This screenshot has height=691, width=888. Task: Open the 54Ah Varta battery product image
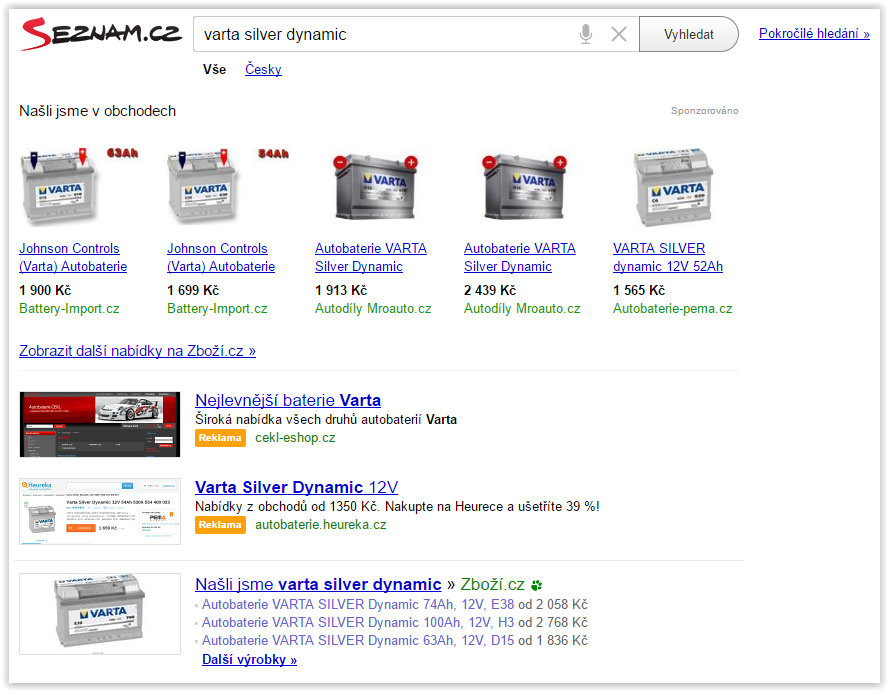coord(228,186)
